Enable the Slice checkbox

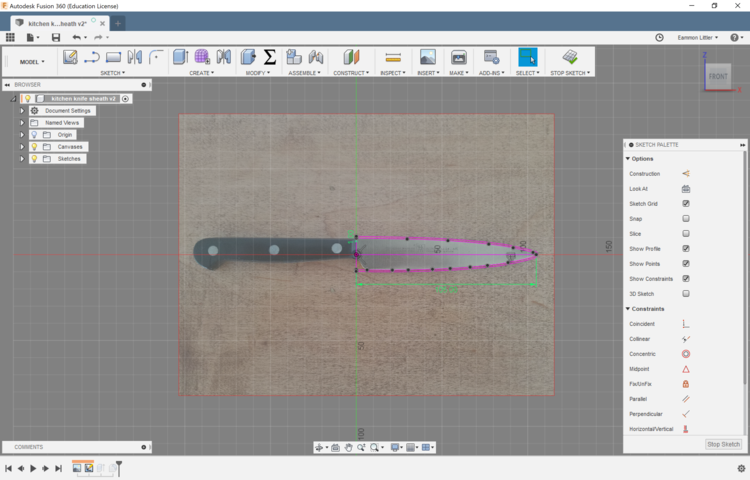click(686, 234)
